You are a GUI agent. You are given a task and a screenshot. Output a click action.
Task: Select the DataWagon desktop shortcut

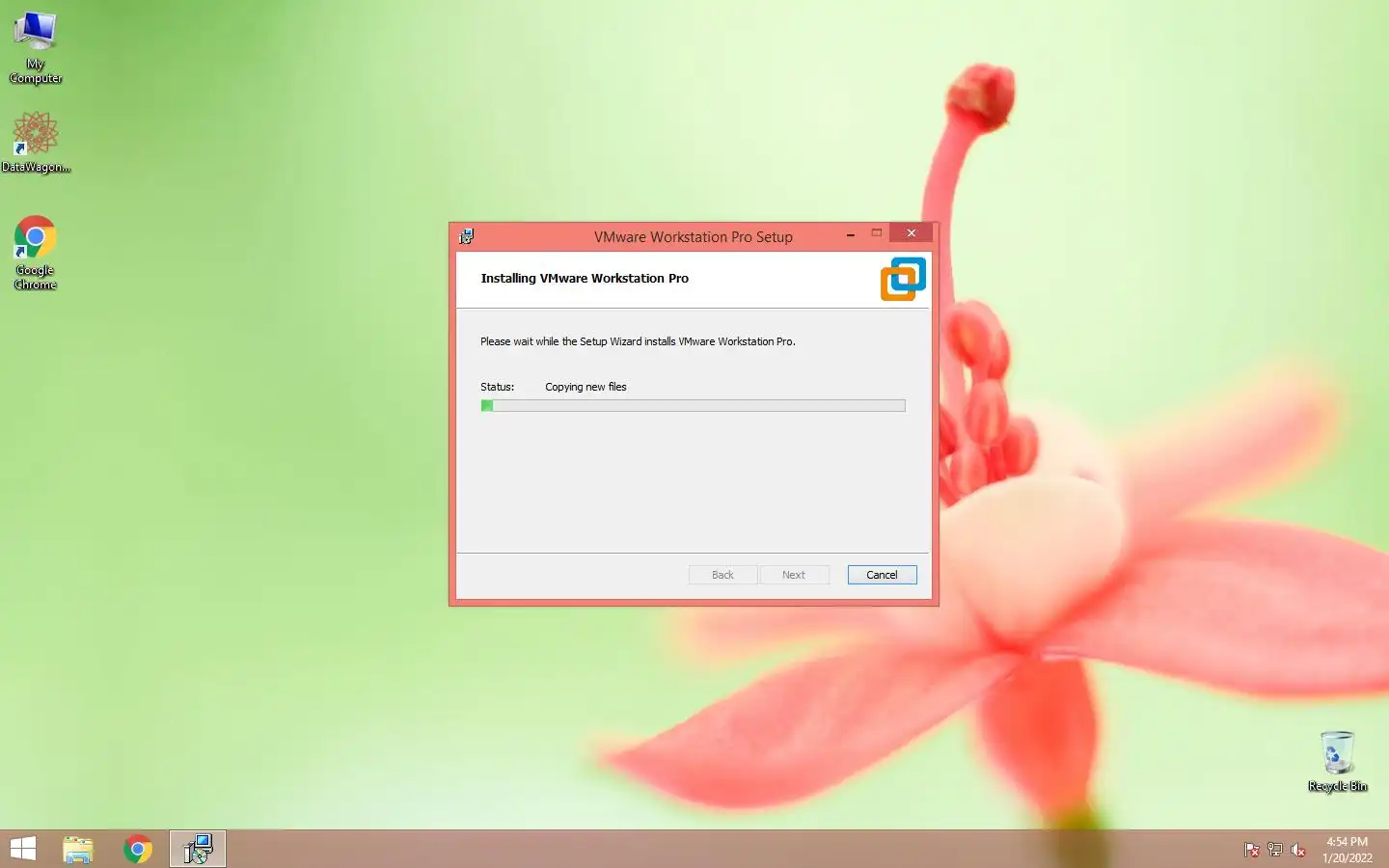pyautogui.click(x=36, y=142)
